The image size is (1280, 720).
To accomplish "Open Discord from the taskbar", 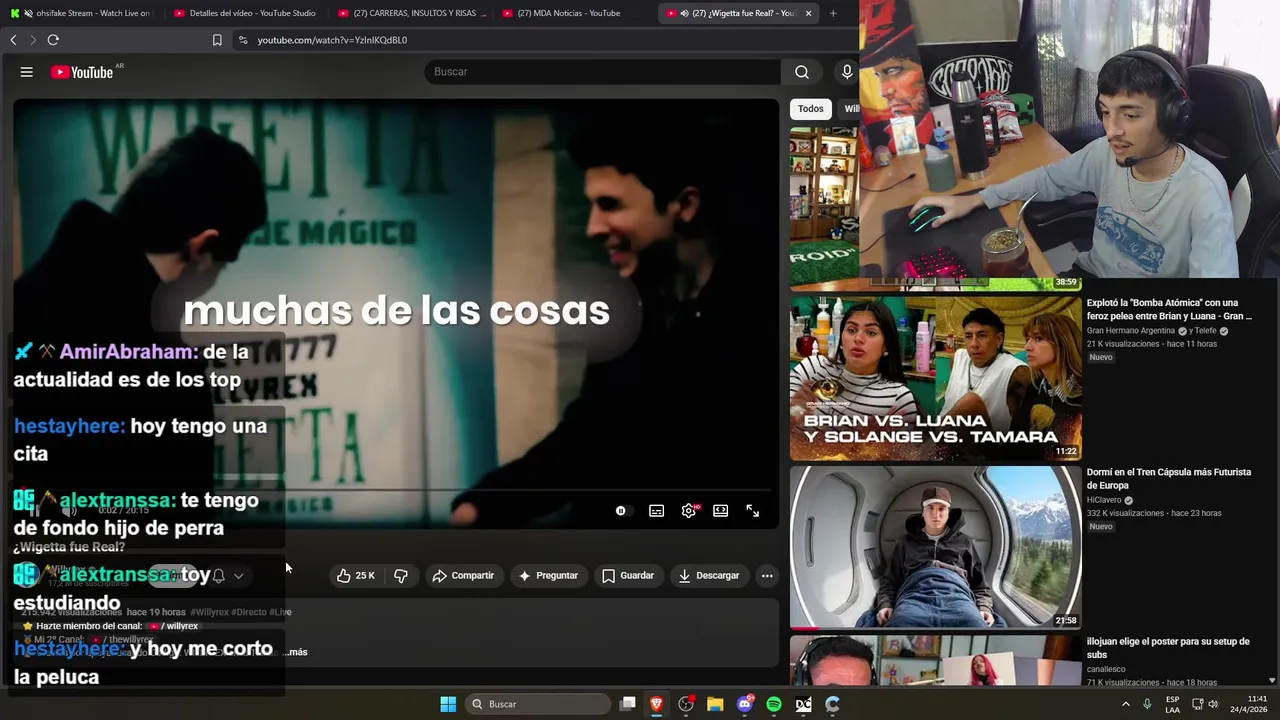I will coord(745,704).
